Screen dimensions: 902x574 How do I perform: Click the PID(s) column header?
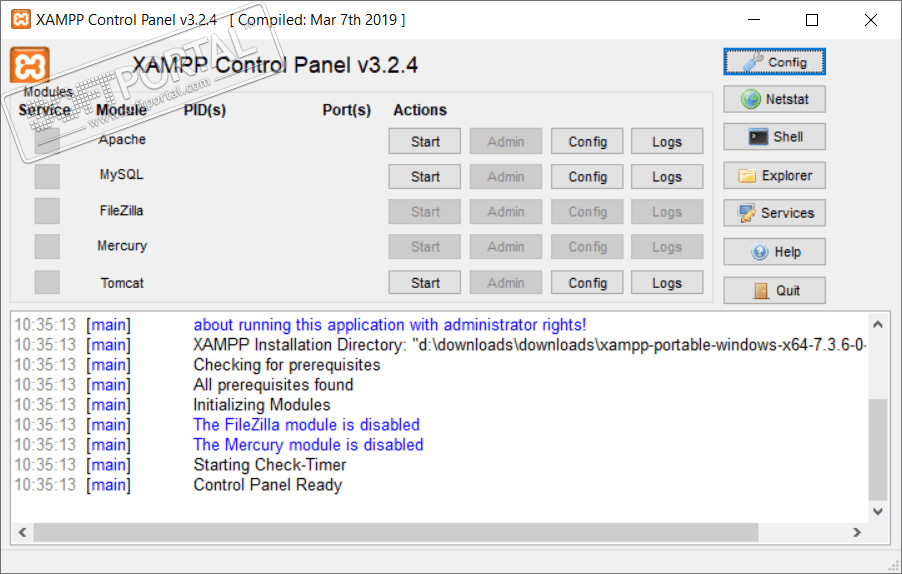click(205, 110)
